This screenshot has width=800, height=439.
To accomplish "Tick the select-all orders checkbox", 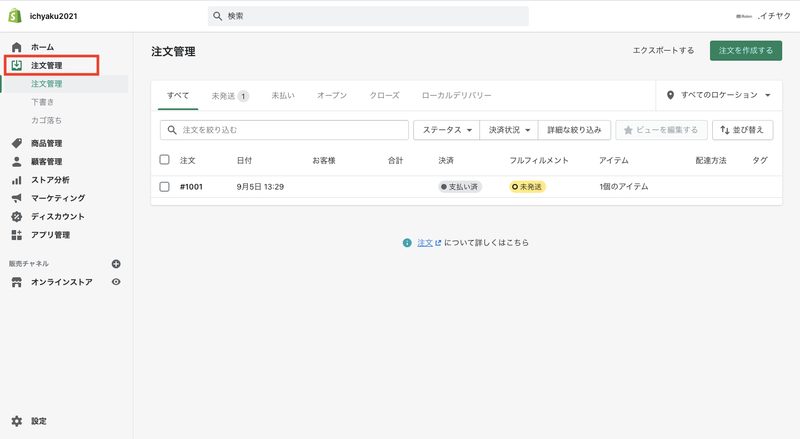I will (x=164, y=160).
